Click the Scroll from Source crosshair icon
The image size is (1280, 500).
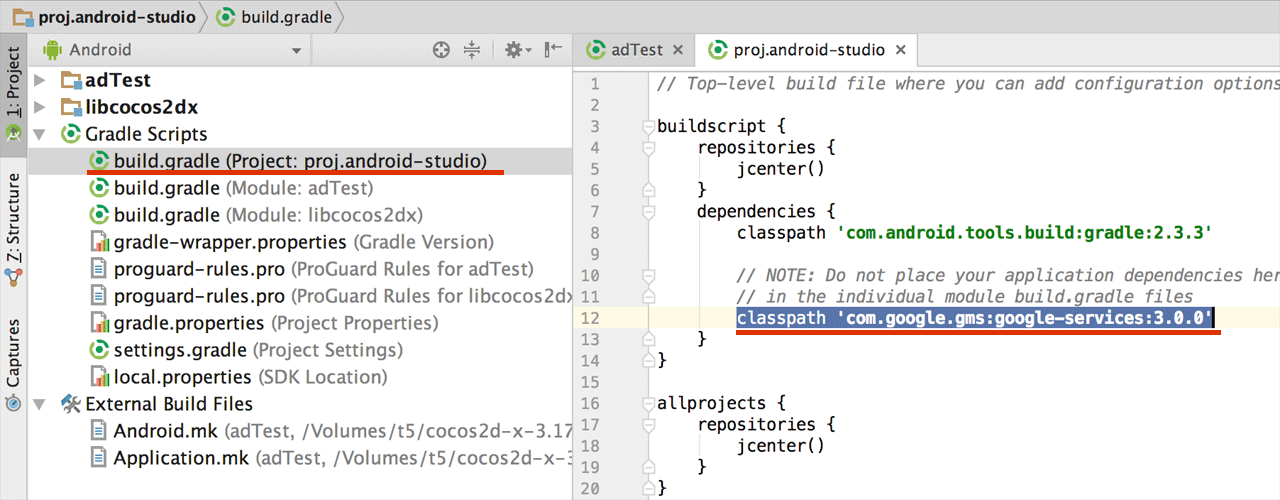coord(441,50)
